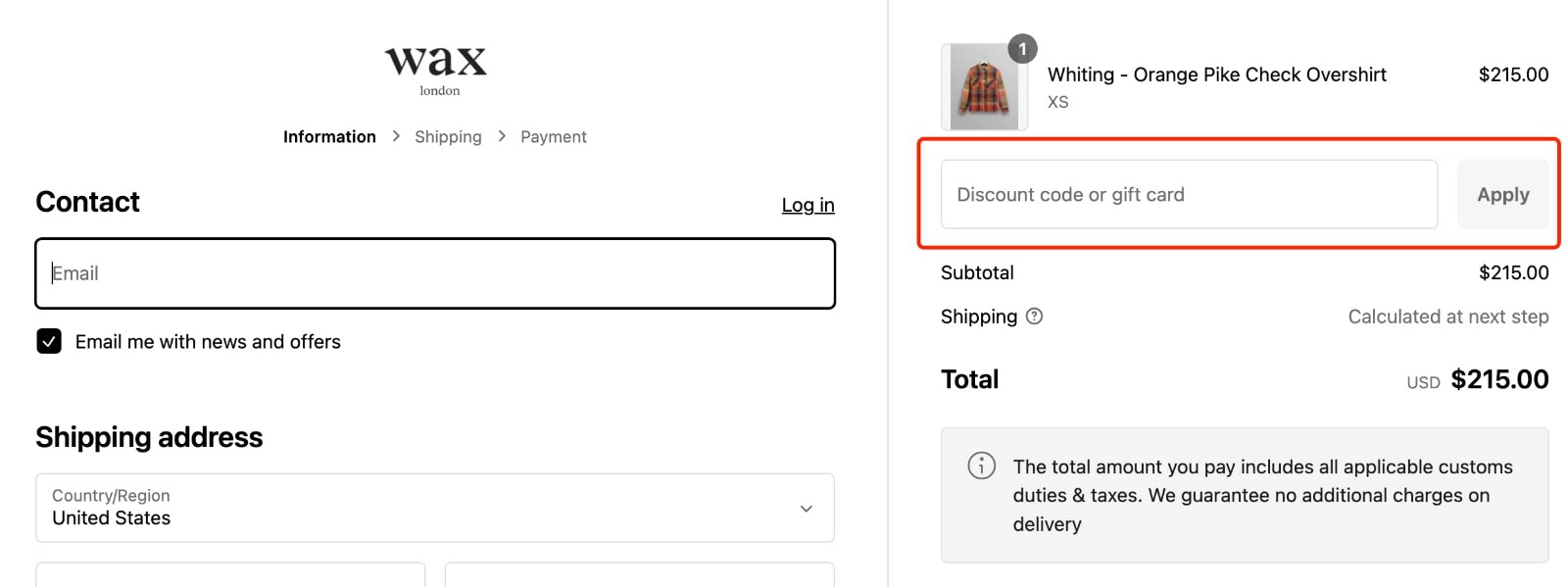Select the Payment step in the breadcrumb
This screenshot has height=587, width=1568.
pos(553,136)
